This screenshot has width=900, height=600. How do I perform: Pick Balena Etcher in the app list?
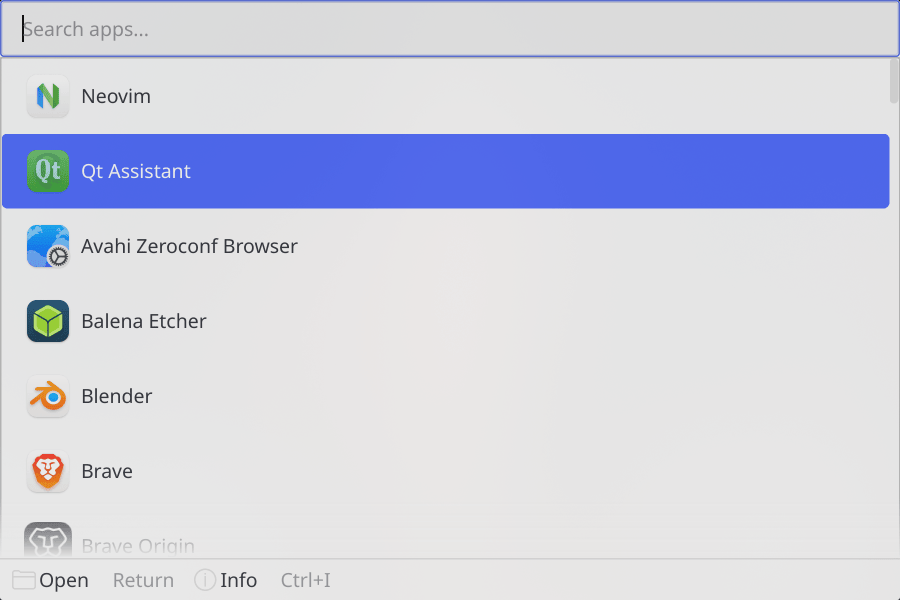[445, 321]
